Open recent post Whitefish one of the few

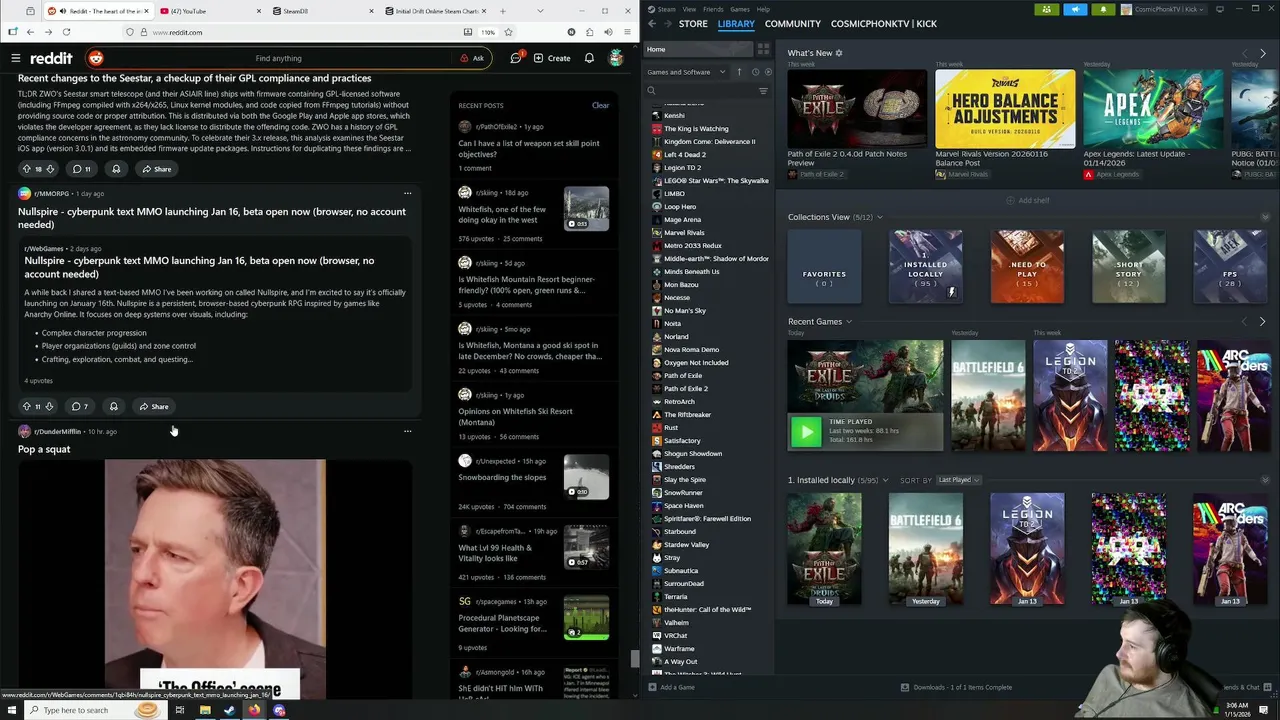point(502,214)
